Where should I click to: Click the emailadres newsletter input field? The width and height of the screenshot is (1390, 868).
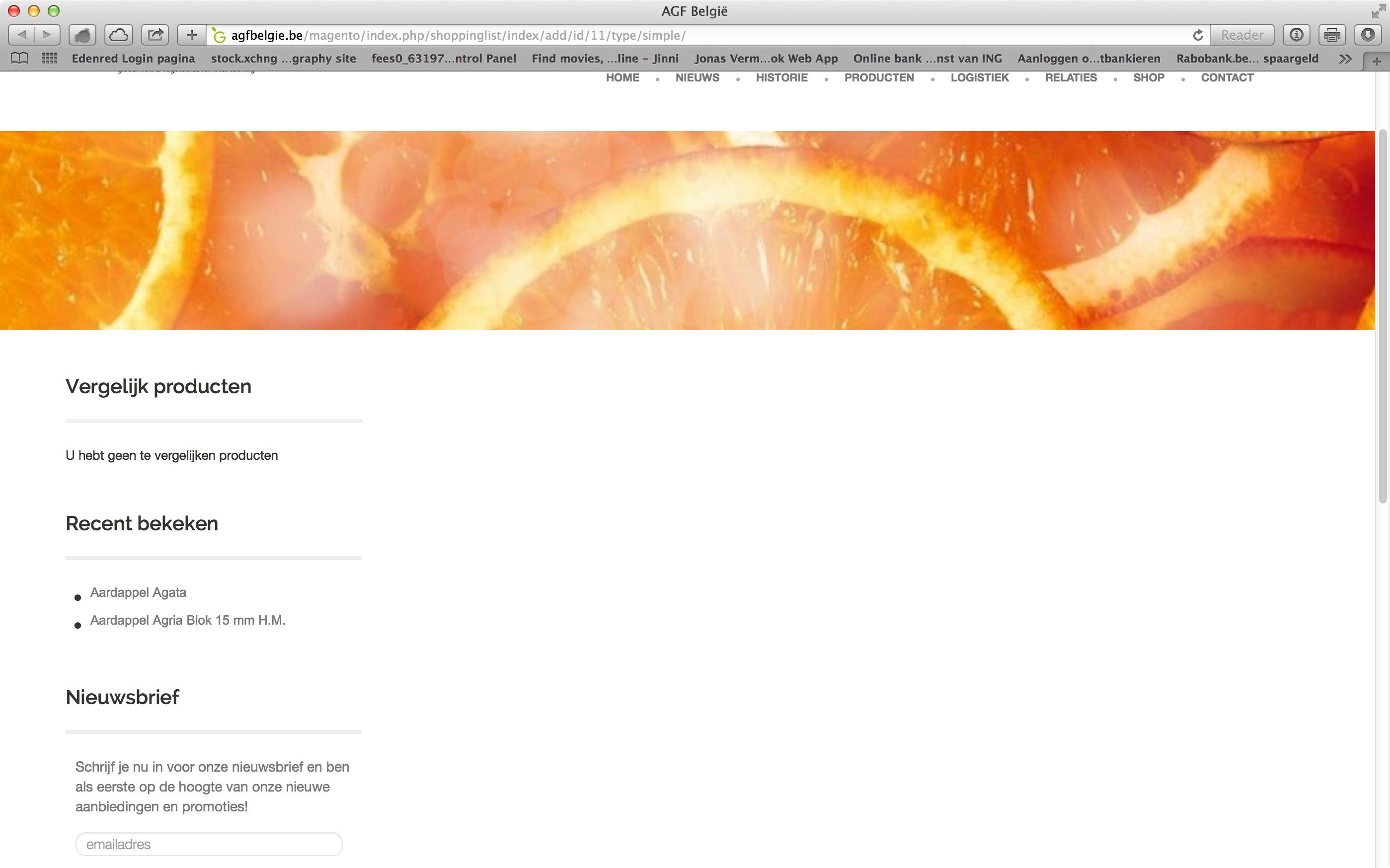[x=209, y=844]
